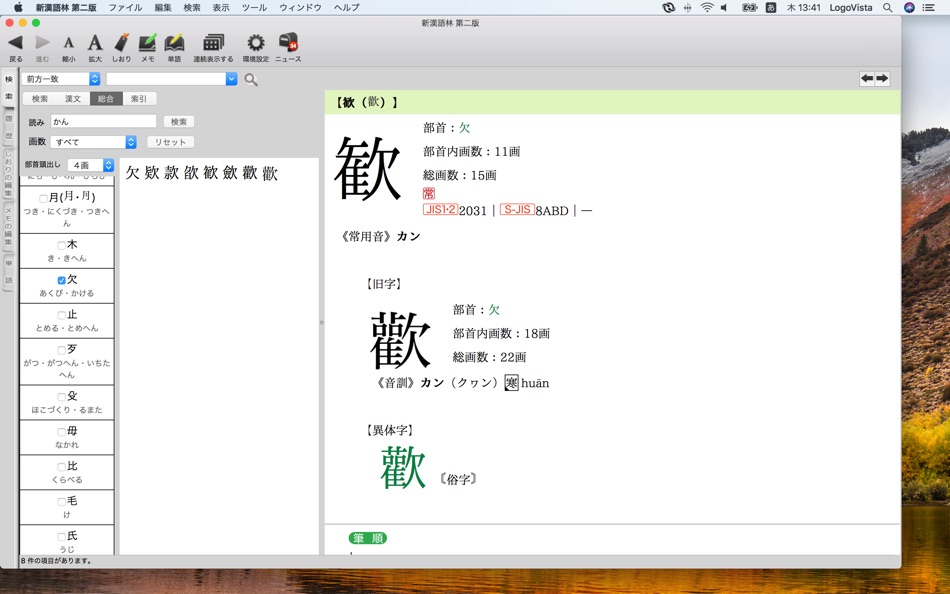Viewport: 950px width, 594px height.
Task: Open the 単語 vertical sidebar tab
Action: (8, 272)
